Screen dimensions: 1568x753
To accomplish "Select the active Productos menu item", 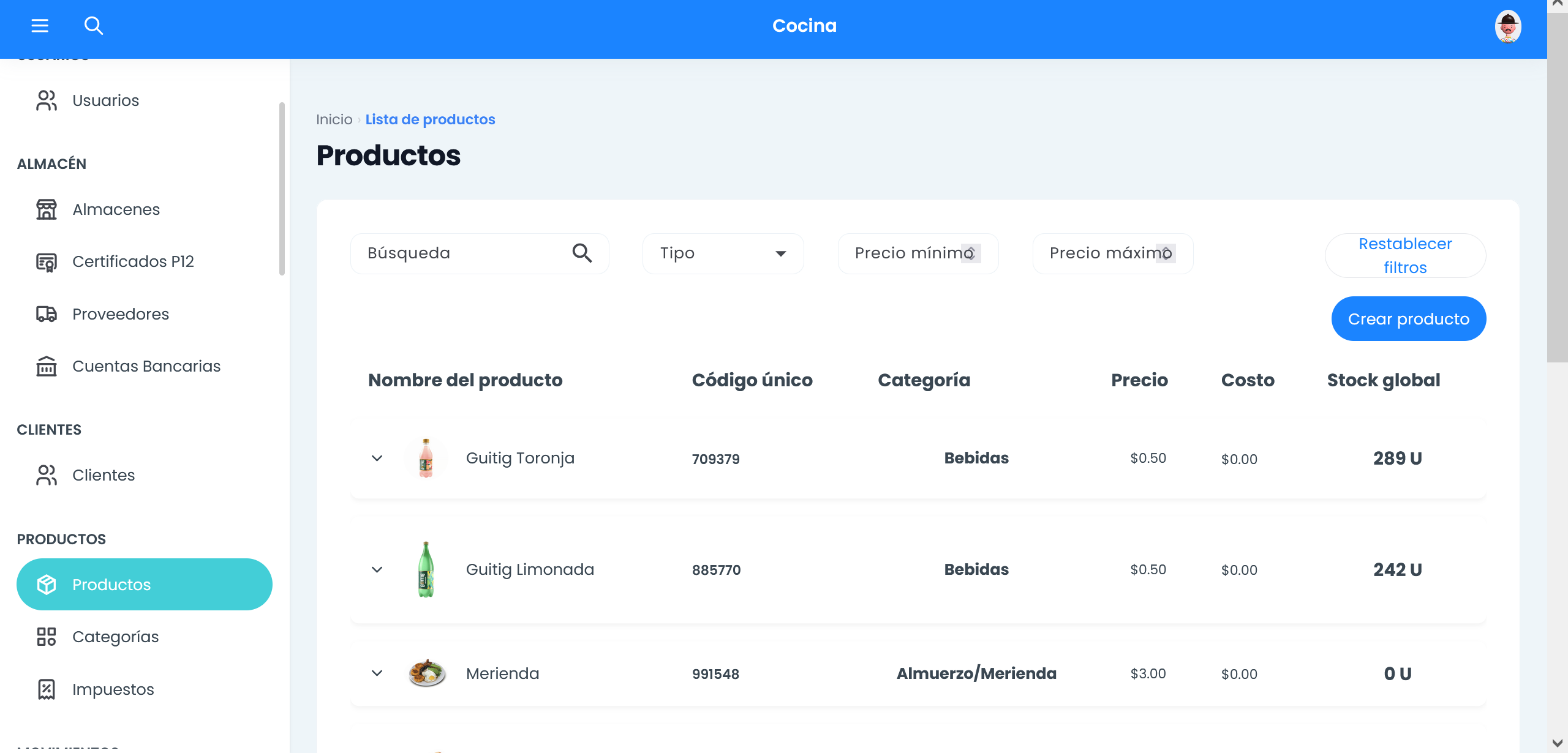I will 145,584.
